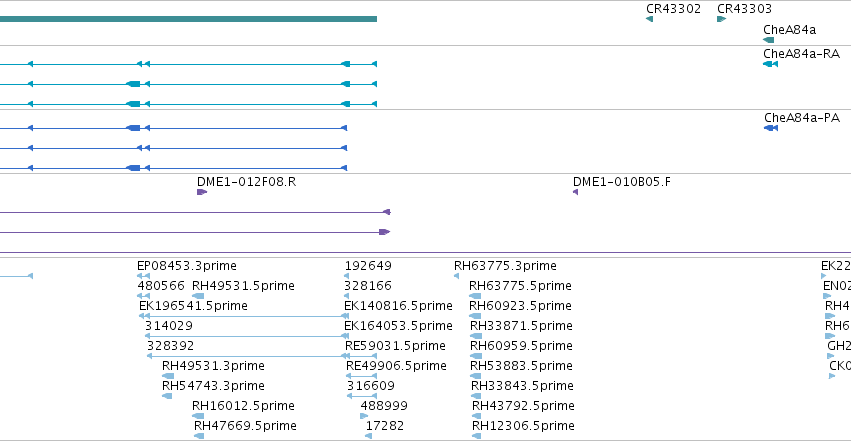Click the large teal gene bar

[188, 19]
